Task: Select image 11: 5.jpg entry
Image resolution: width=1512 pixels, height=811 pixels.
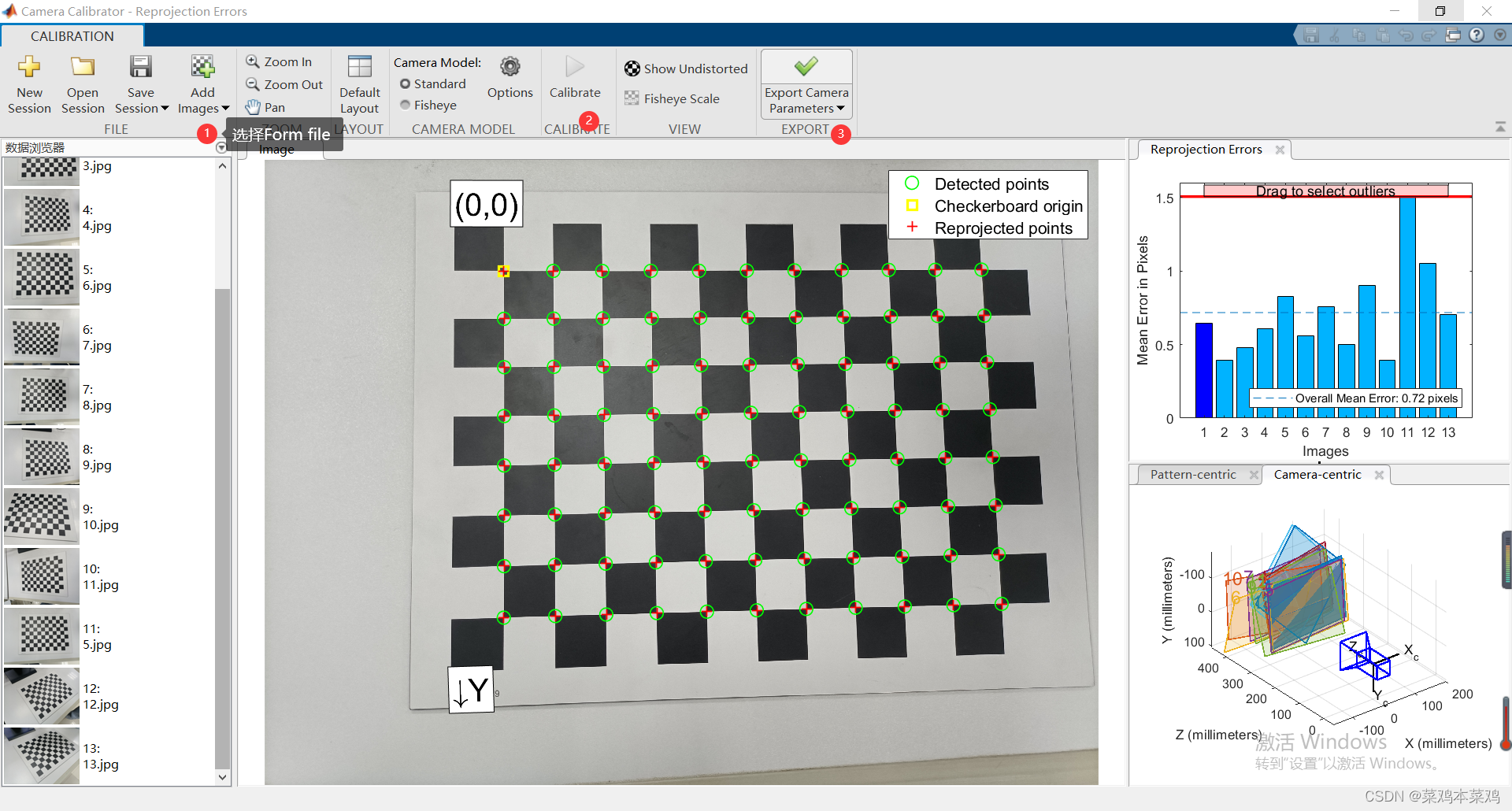Action: (x=109, y=636)
